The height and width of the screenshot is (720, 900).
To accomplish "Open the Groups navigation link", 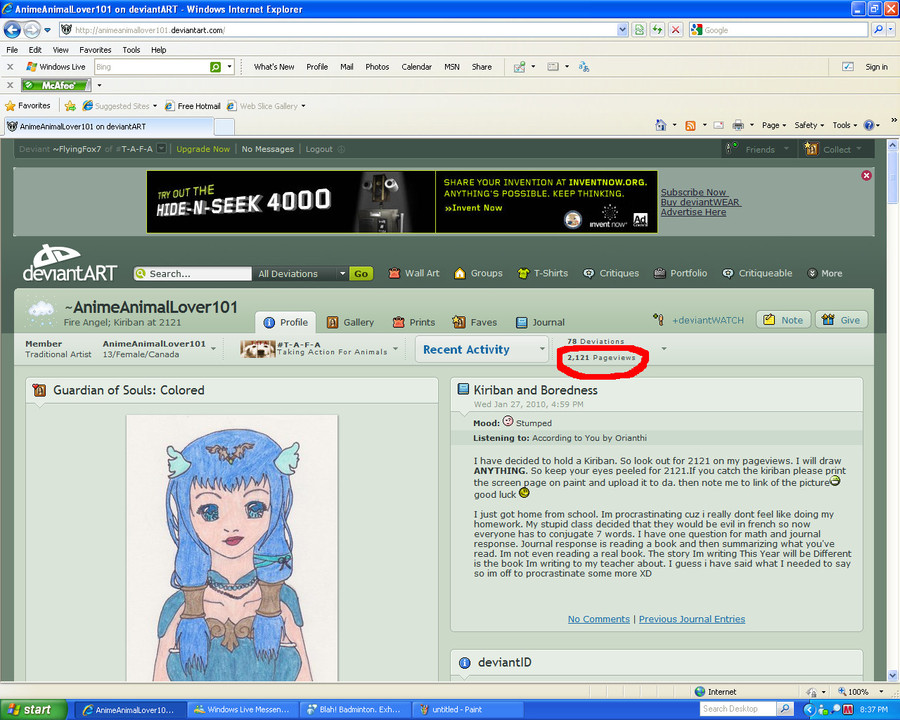I will coord(478,273).
